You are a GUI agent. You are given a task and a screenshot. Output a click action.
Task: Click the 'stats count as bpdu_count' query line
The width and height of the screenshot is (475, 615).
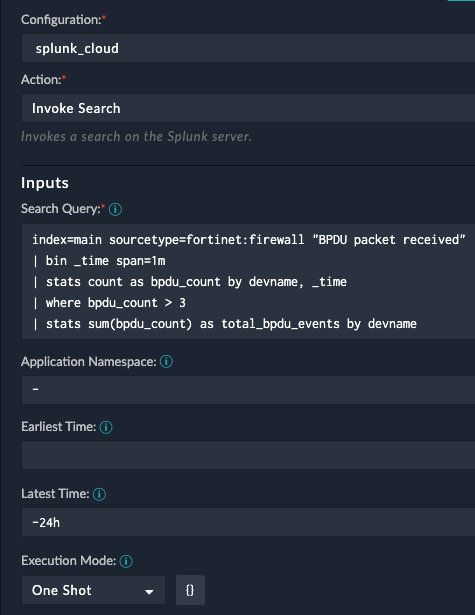(189, 282)
